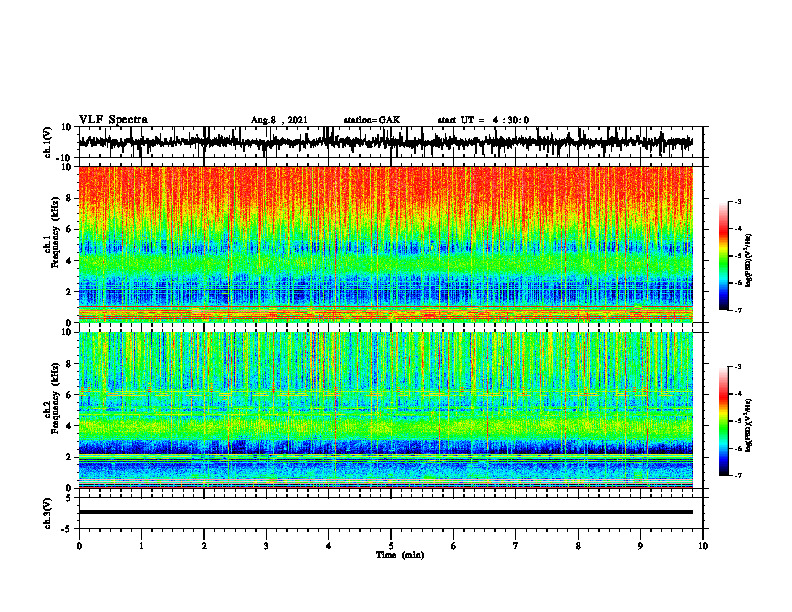Screen dimensions: 792x612
Task: Click the ch.3 flat black voltage trace
Action: pyautogui.click(x=385, y=512)
